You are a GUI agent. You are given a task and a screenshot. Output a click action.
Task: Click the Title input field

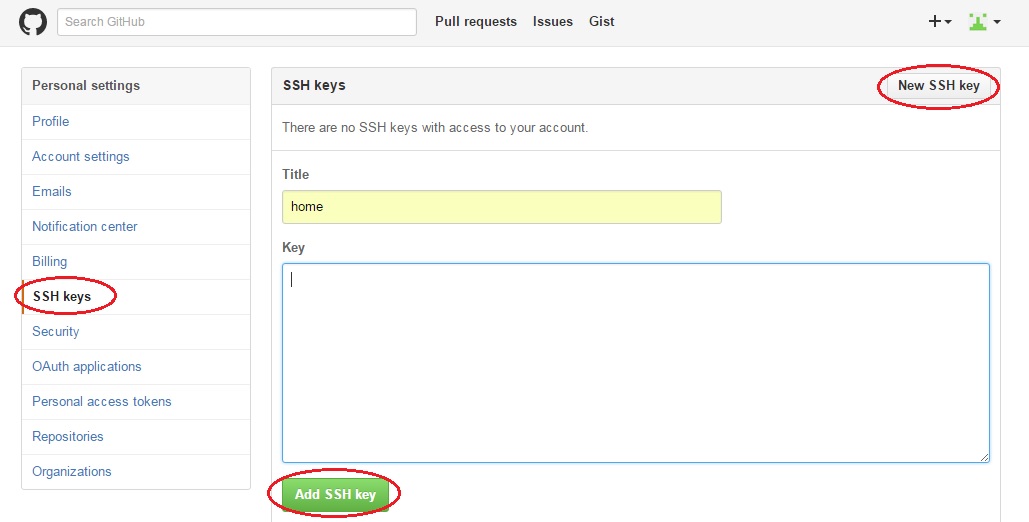(x=501, y=207)
